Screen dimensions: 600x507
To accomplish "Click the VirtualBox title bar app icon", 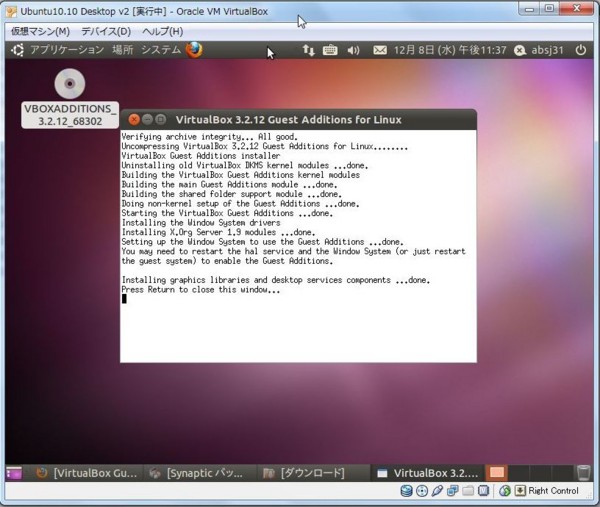I will (11, 11).
